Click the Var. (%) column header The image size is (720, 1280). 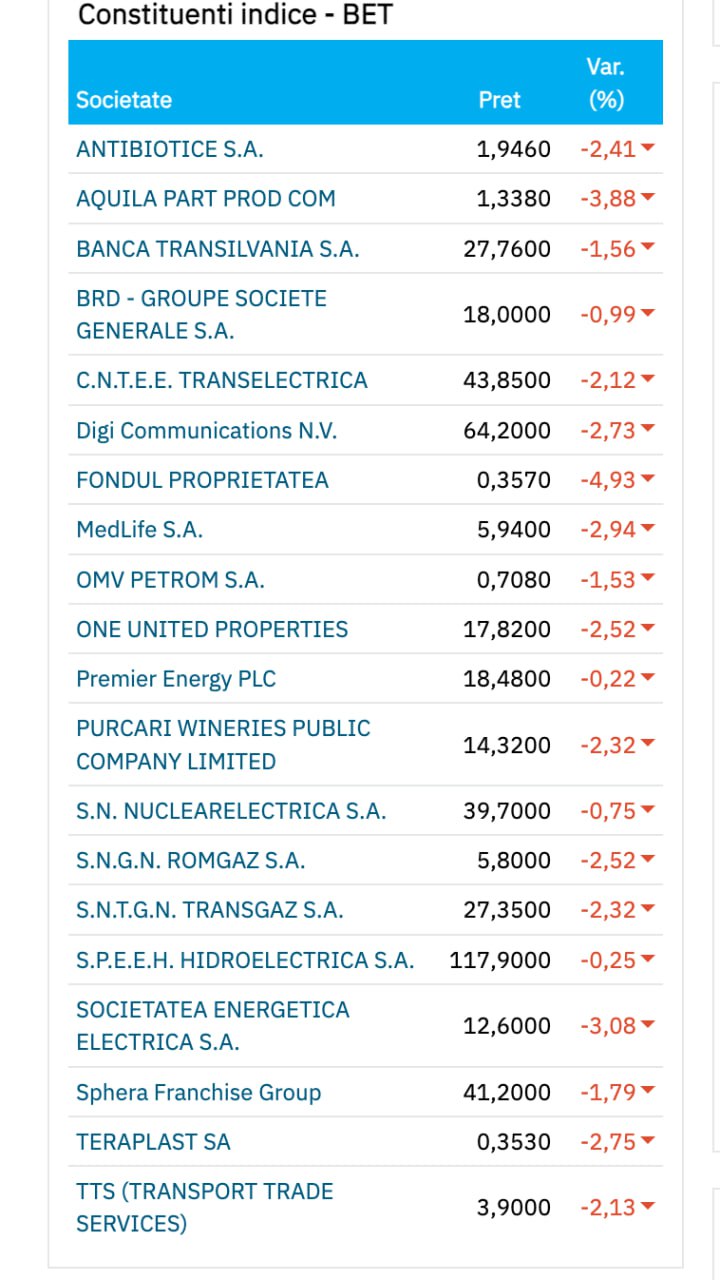[606, 83]
